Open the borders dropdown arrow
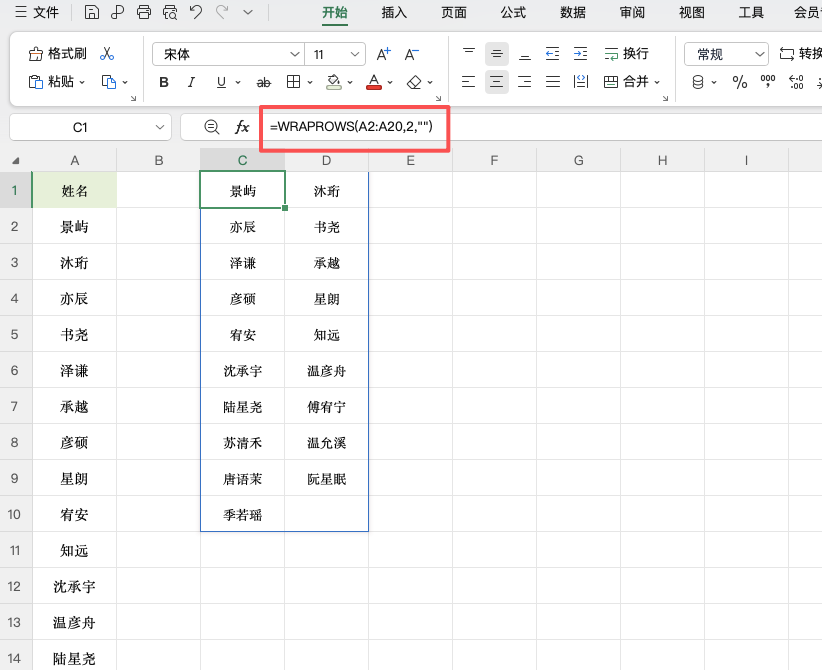The width and height of the screenshot is (822, 670). click(x=310, y=82)
